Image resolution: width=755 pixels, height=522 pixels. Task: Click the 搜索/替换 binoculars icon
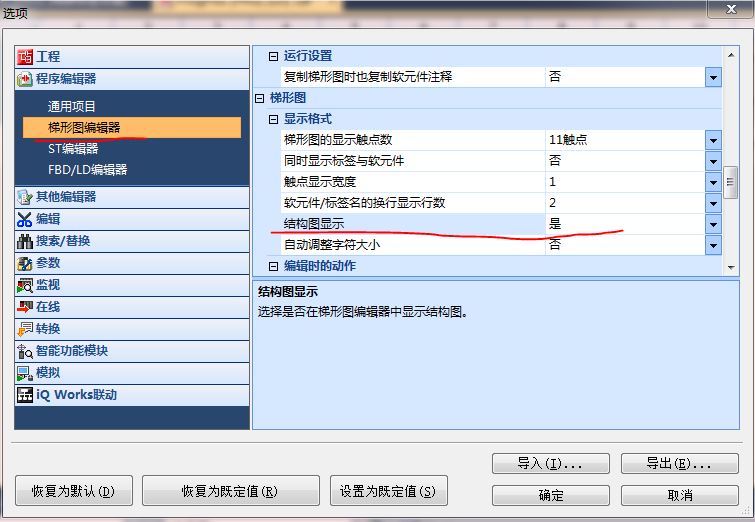tap(26, 241)
